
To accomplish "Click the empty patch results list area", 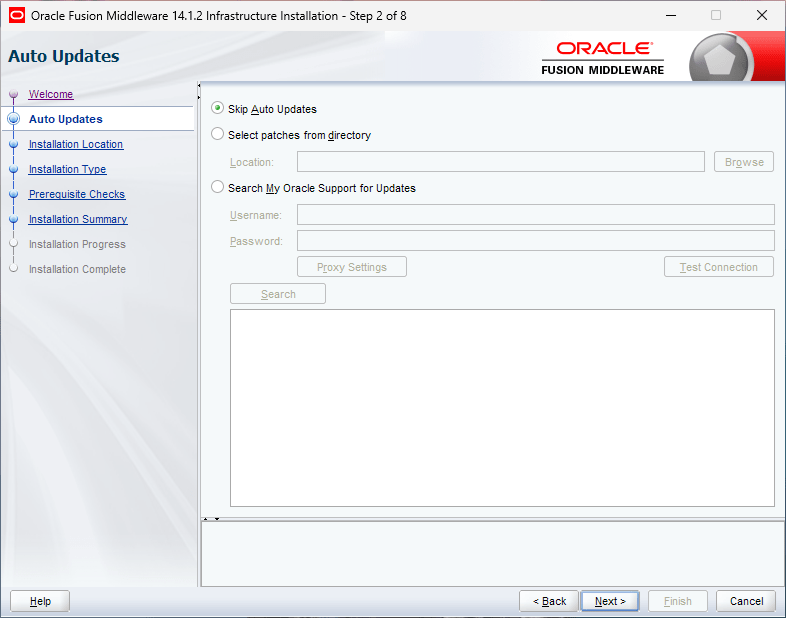I will click(x=502, y=408).
